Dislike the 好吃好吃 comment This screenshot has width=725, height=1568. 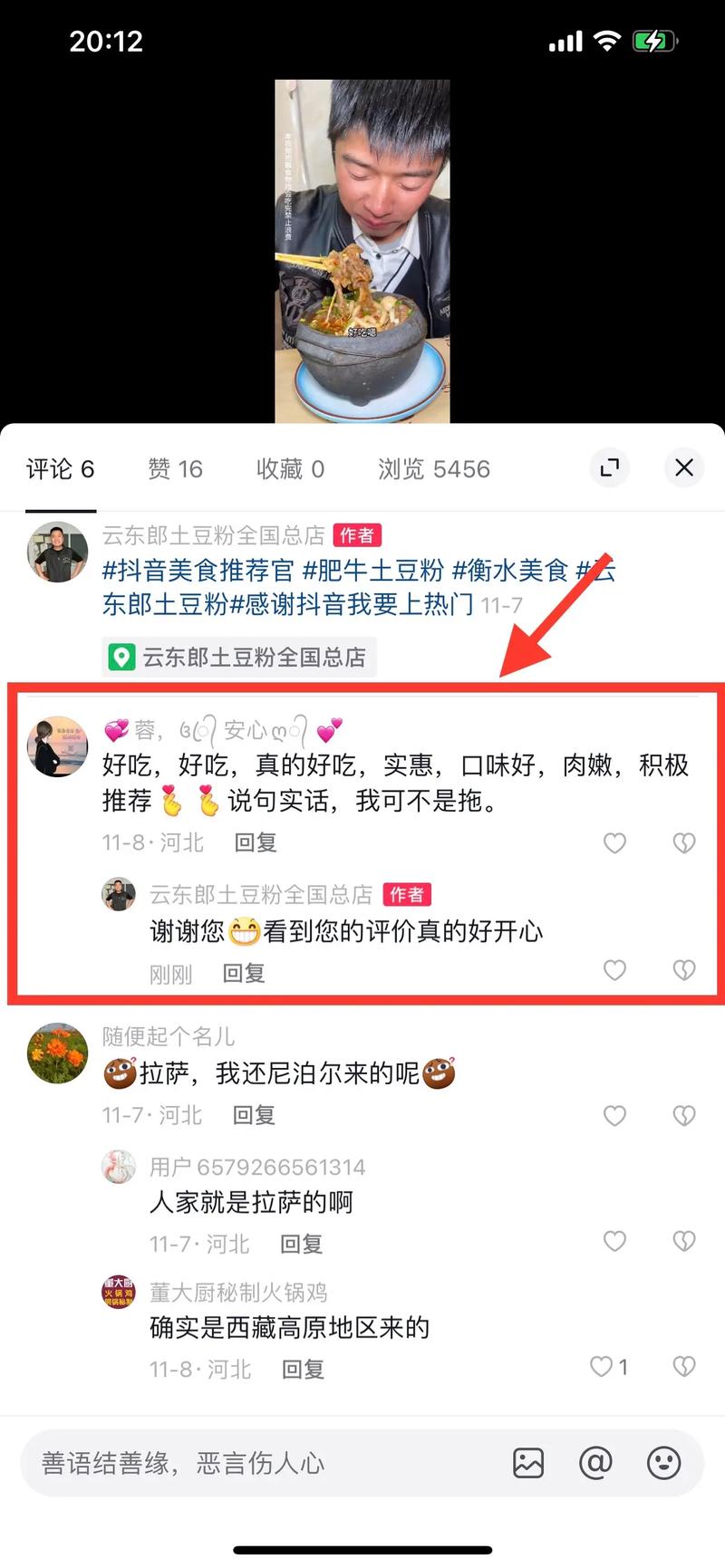[x=684, y=843]
